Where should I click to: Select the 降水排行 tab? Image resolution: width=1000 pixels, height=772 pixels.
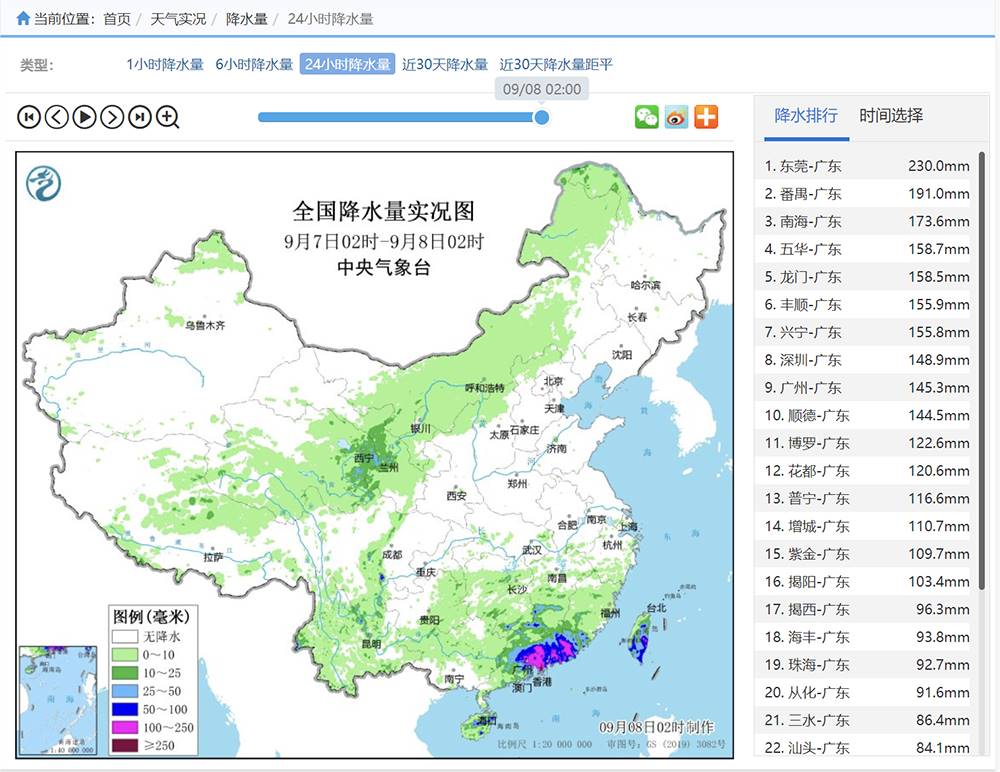(806, 115)
